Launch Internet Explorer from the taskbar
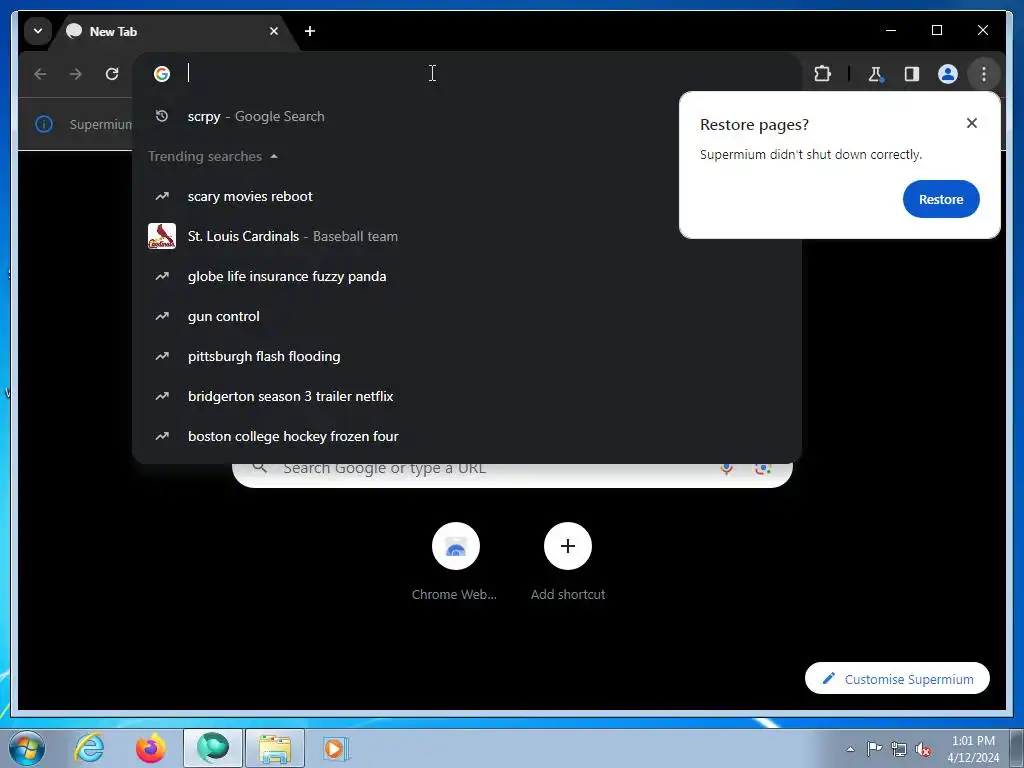 point(89,748)
